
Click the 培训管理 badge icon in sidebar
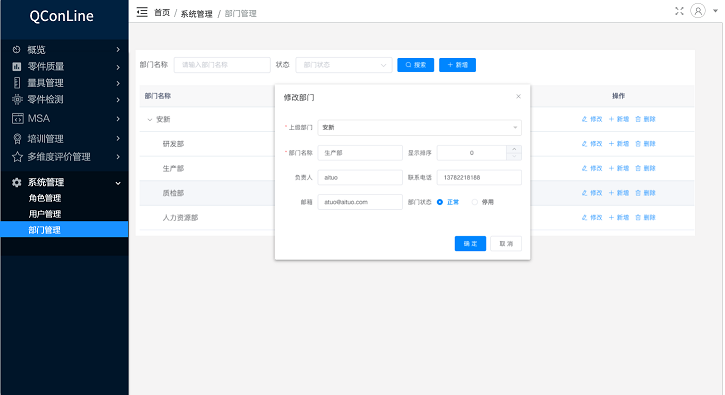tap(17, 139)
